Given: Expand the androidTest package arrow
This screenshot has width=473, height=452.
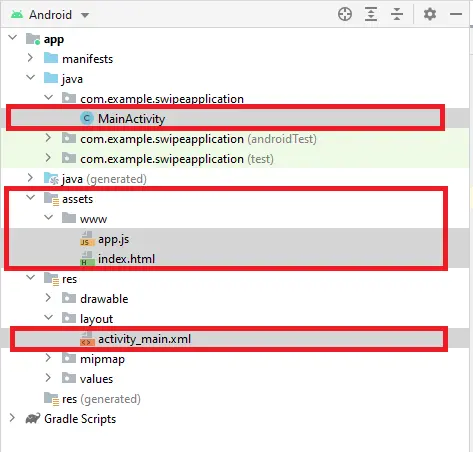Looking at the screenshot, I should [x=48, y=138].
